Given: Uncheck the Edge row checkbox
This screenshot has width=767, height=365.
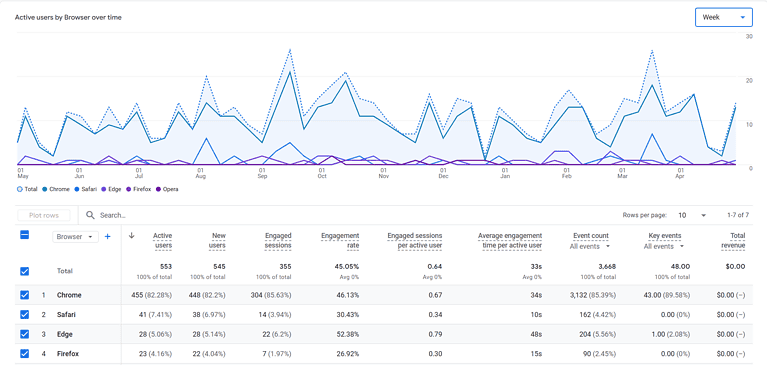Looking at the screenshot, I should coord(24,334).
